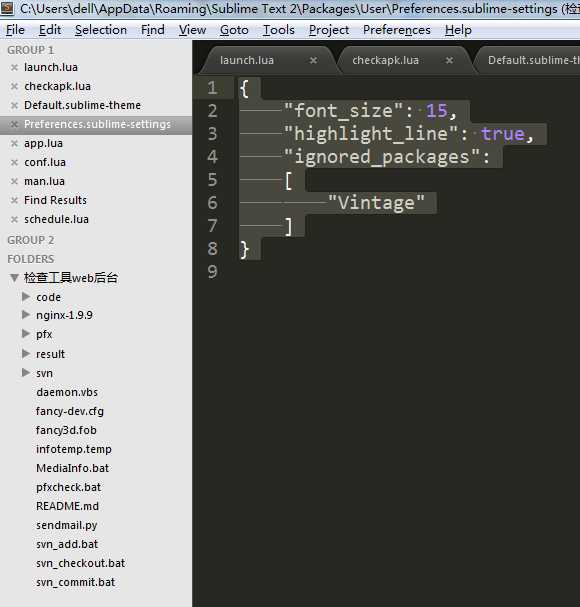The width and height of the screenshot is (580, 607).
Task: Close the checkapk.lua tab
Action: [x=449, y=60]
